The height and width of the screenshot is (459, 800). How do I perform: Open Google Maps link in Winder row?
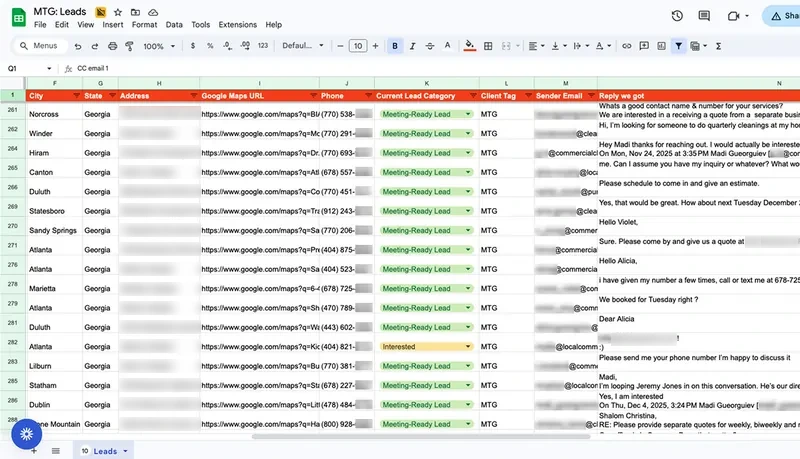pos(260,134)
